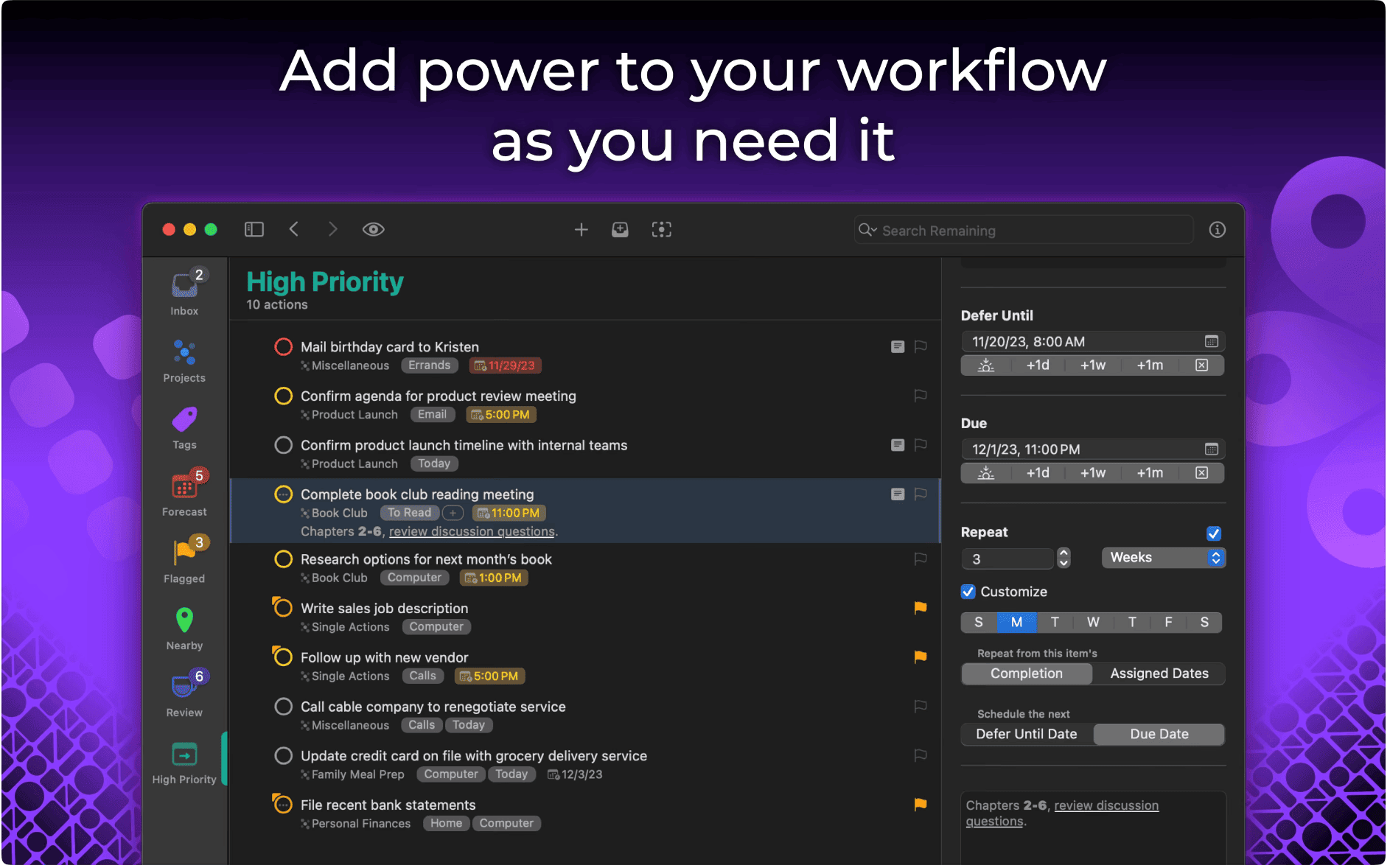
Task: Select the Assigned Dates segment
Action: pos(1159,673)
